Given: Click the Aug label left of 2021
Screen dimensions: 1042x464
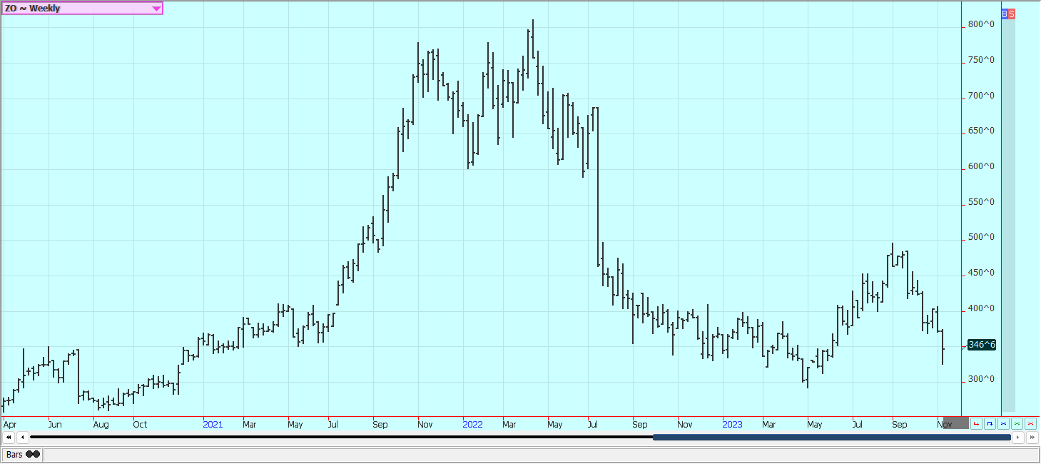Looking at the screenshot, I should (x=101, y=423).
